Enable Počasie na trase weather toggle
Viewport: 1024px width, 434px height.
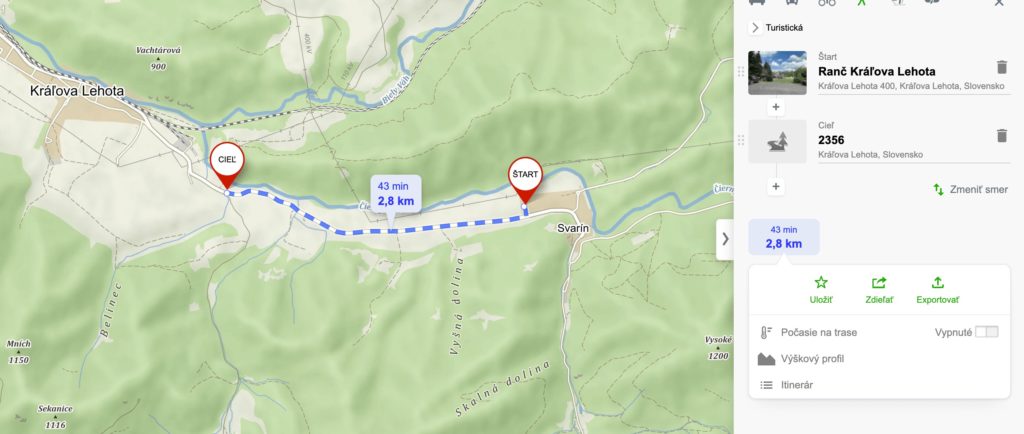(987, 332)
